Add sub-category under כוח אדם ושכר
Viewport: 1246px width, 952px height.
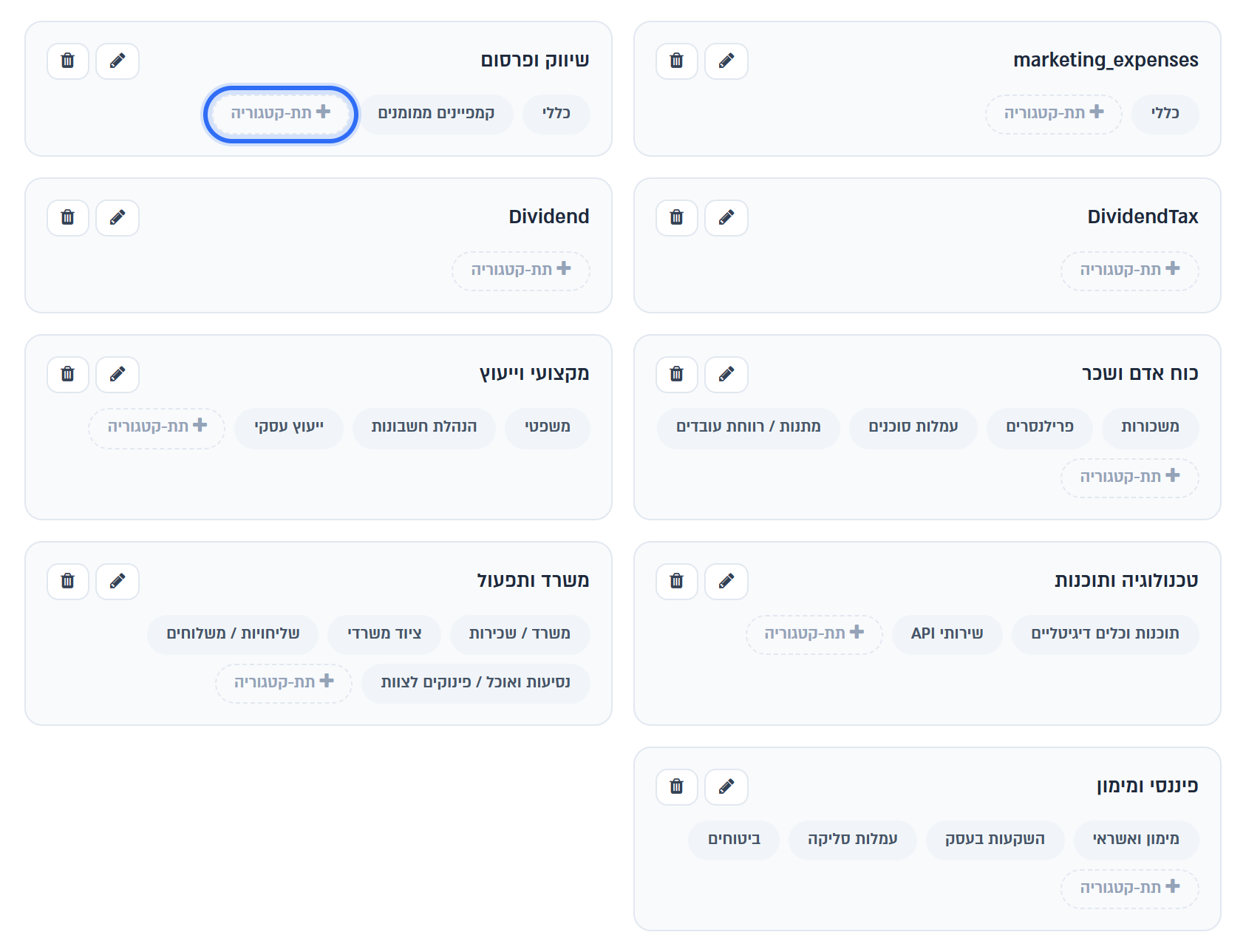pos(1130,477)
